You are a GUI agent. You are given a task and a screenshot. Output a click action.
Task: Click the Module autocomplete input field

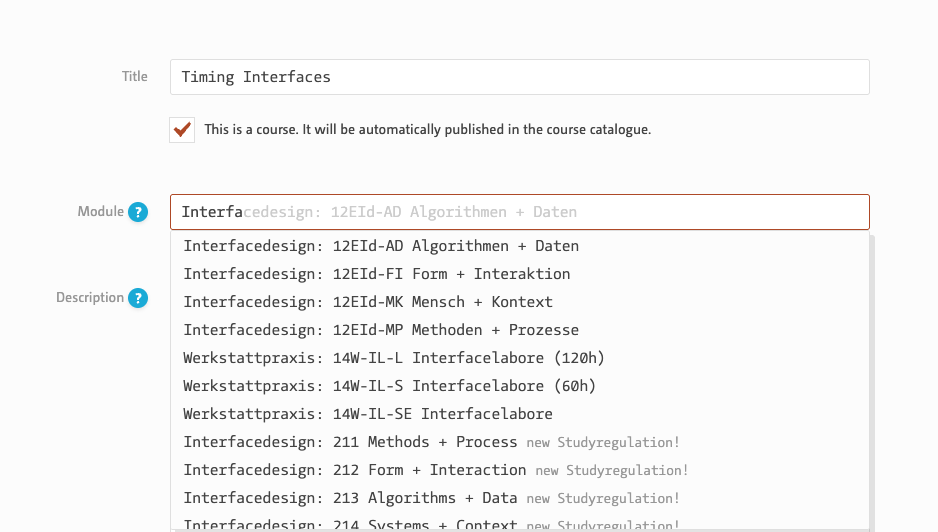pos(519,212)
